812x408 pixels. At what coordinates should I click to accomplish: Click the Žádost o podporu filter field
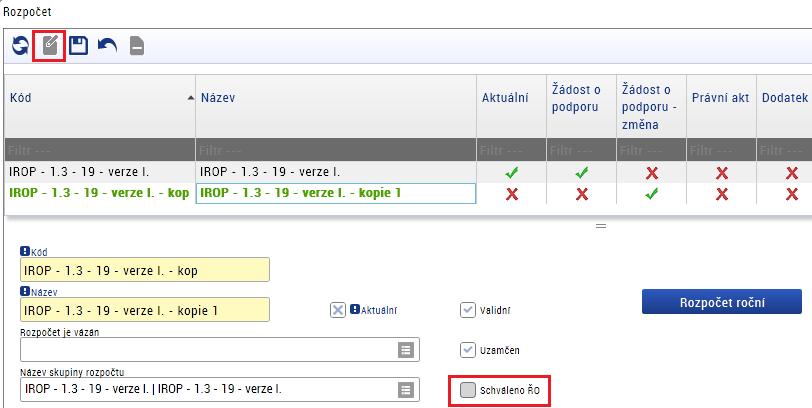click(582, 150)
